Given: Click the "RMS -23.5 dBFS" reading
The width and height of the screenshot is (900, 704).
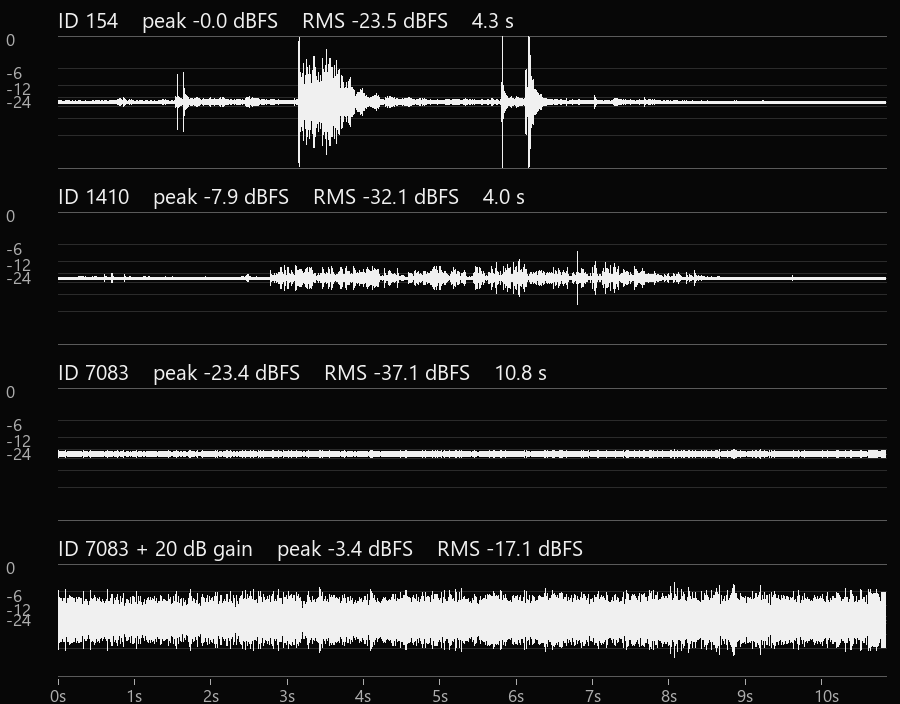Looking at the screenshot, I should tap(375, 21).
